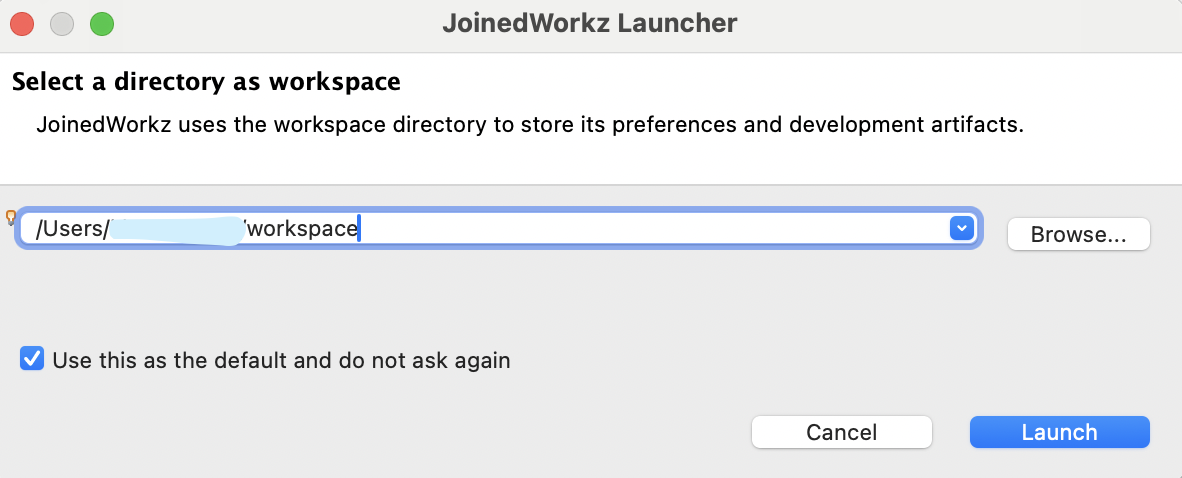Viewport: 1182px width, 478px height.
Task: Click the blurred username segment in the path
Action: (176, 229)
